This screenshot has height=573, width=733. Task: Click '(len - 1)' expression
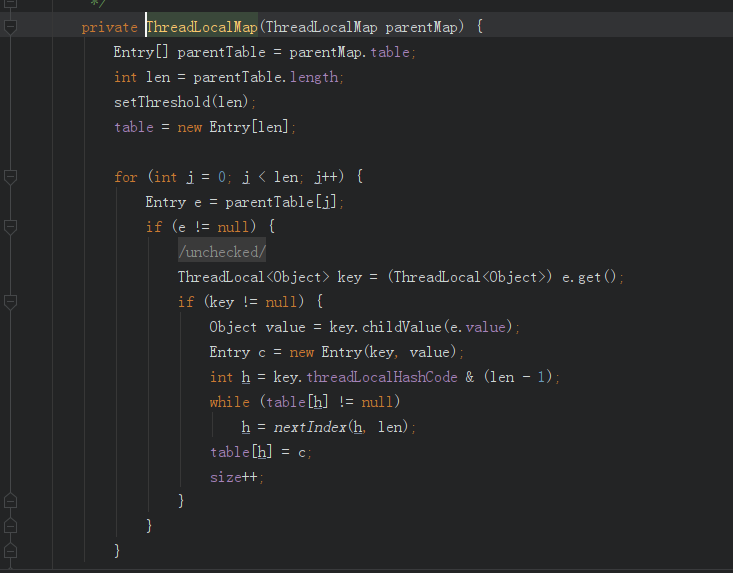pyautogui.click(x=518, y=377)
